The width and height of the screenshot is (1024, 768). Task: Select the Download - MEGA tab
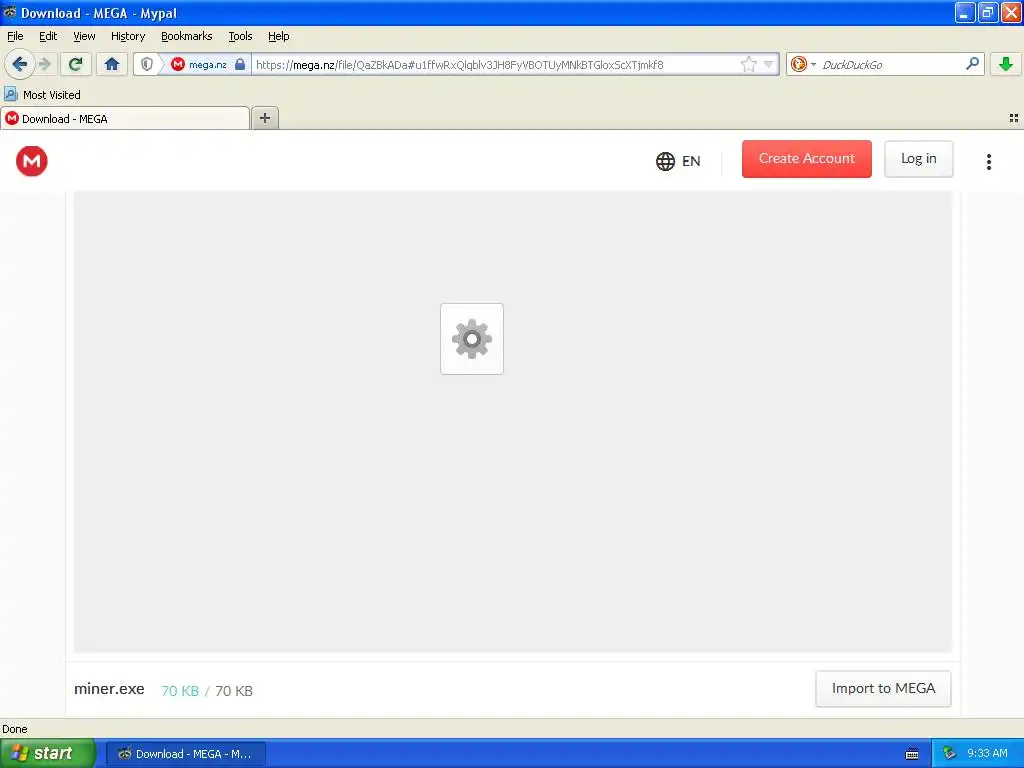tap(125, 118)
